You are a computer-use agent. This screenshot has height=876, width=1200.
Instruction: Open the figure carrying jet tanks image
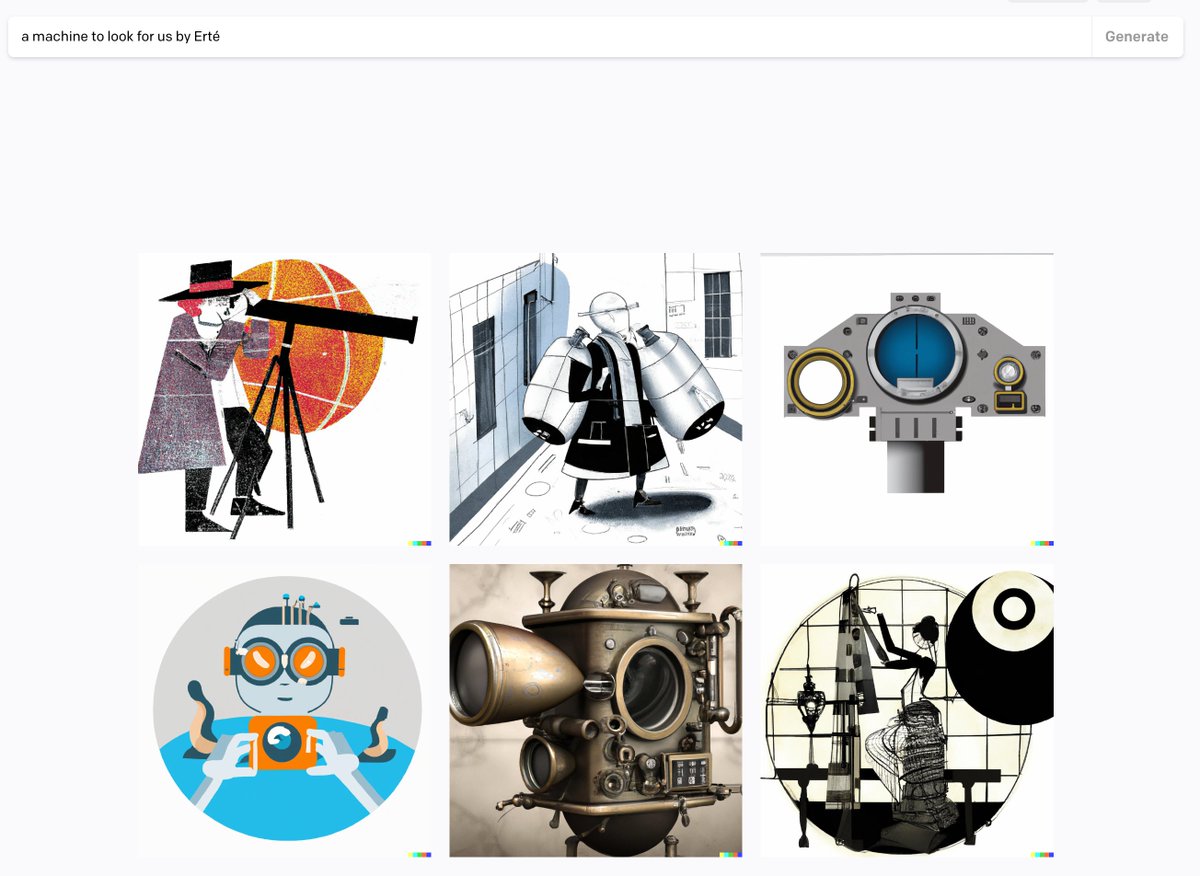tap(596, 399)
